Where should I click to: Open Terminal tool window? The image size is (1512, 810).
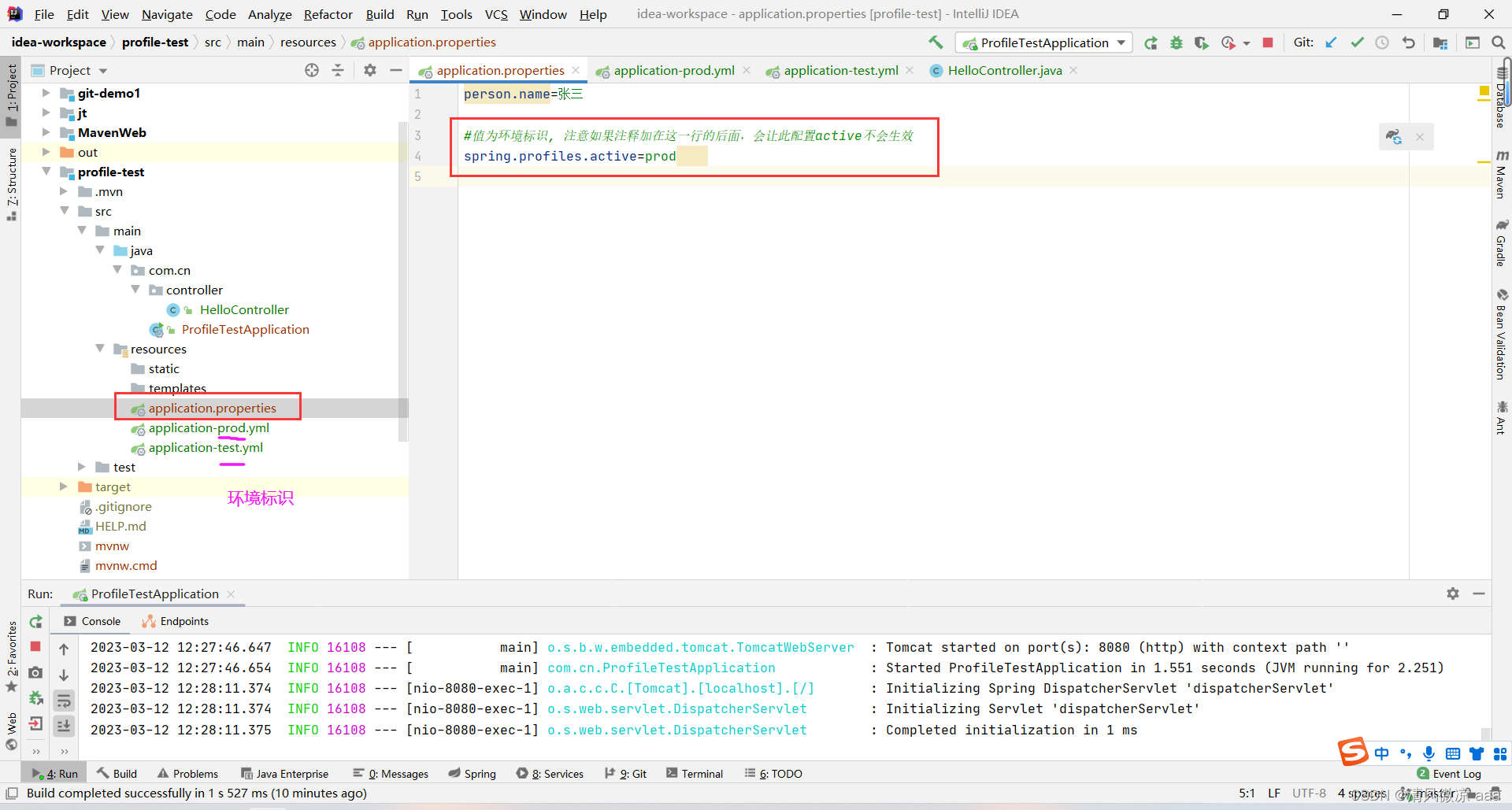click(x=695, y=774)
